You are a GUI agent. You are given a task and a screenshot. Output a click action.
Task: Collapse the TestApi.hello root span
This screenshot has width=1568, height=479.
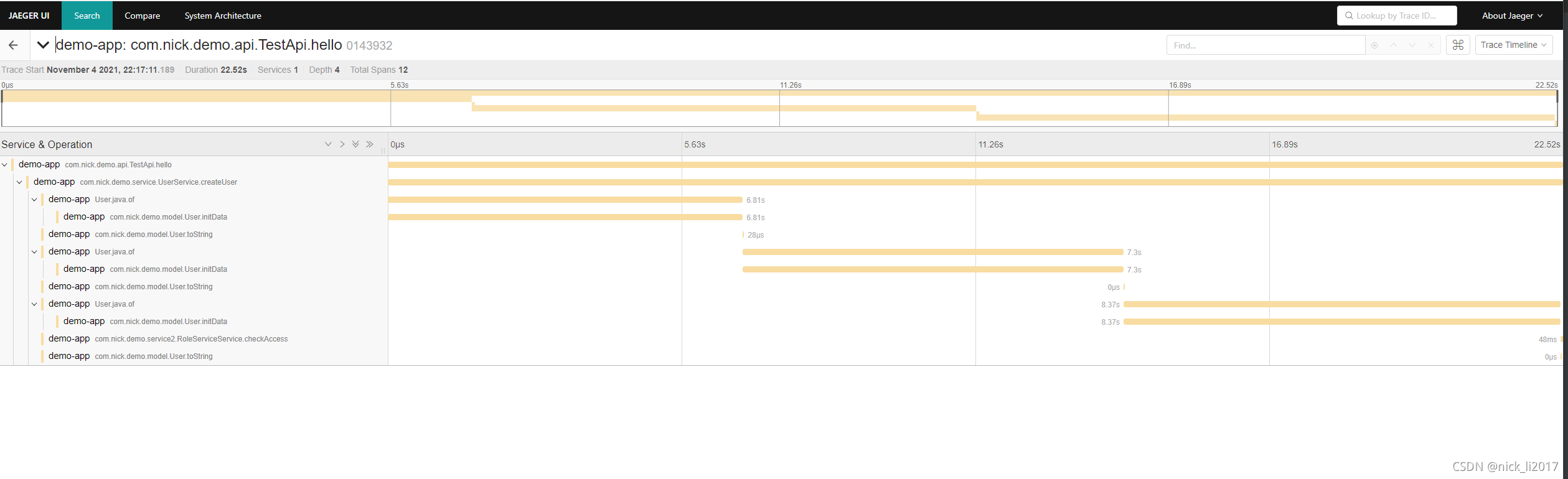5,165
